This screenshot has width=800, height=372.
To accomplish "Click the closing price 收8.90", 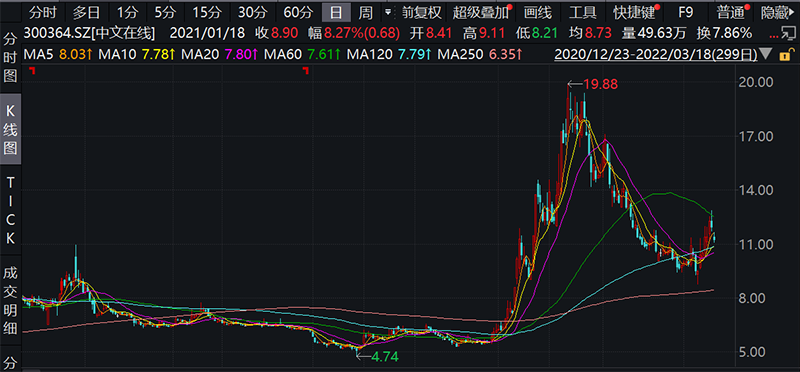I will (277, 34).
